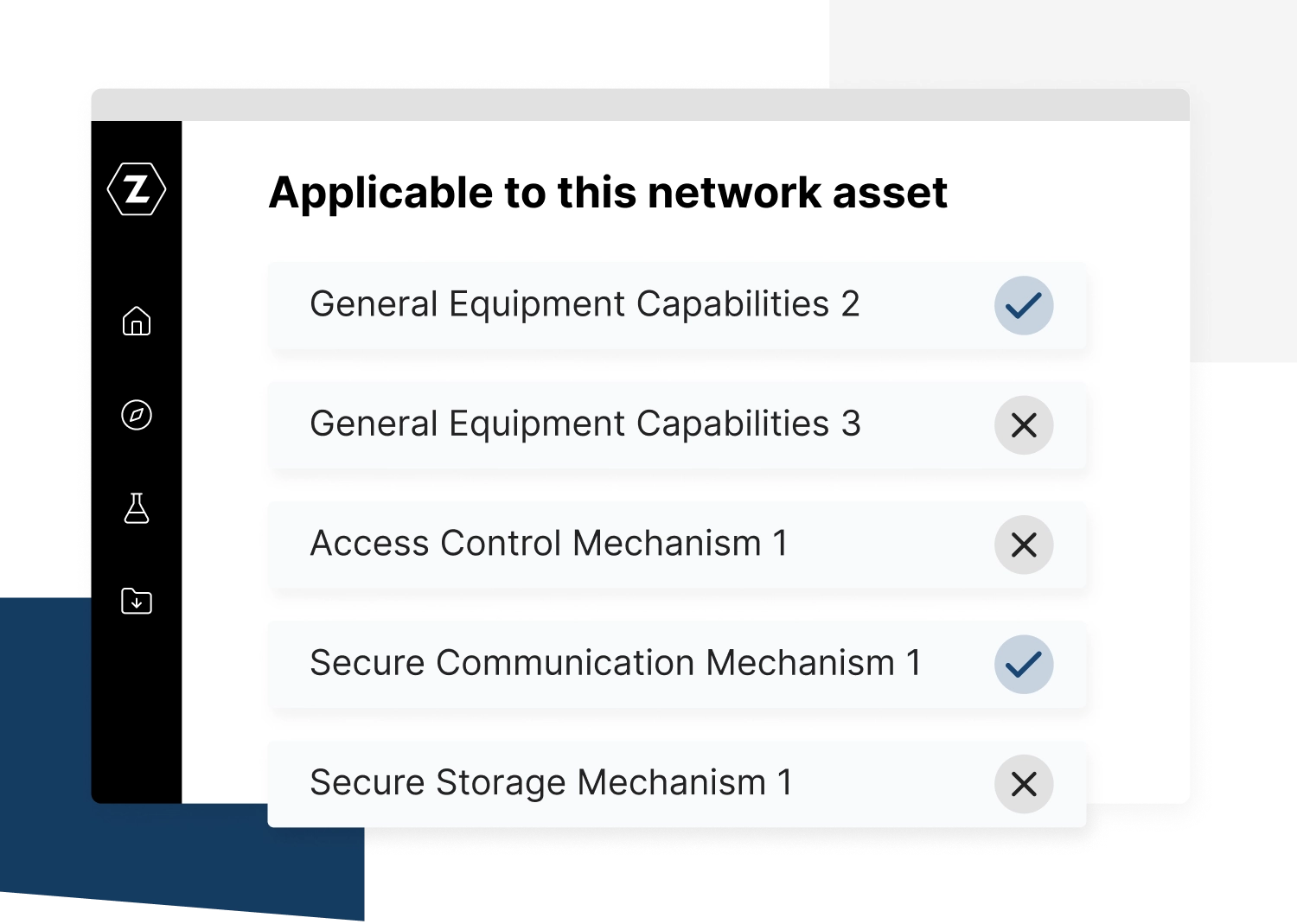
Task: Click checkmark beside General Equipment Capabilities 2
Action: click(x=1024, y=305)
